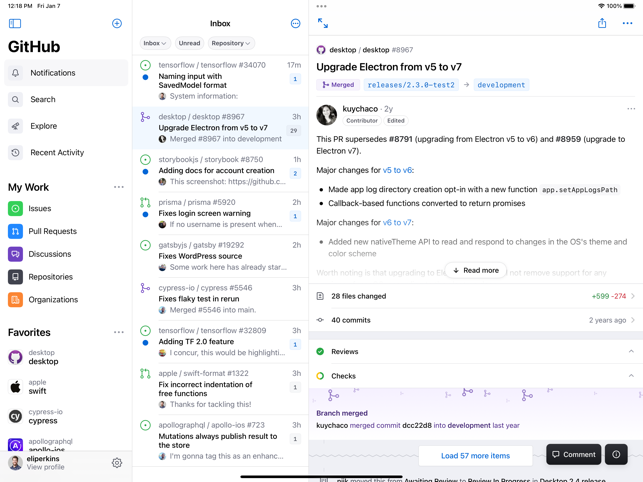Select Search in sidebar
The width and height of the screenshot is (643, 482).
(x=66, y=100)
